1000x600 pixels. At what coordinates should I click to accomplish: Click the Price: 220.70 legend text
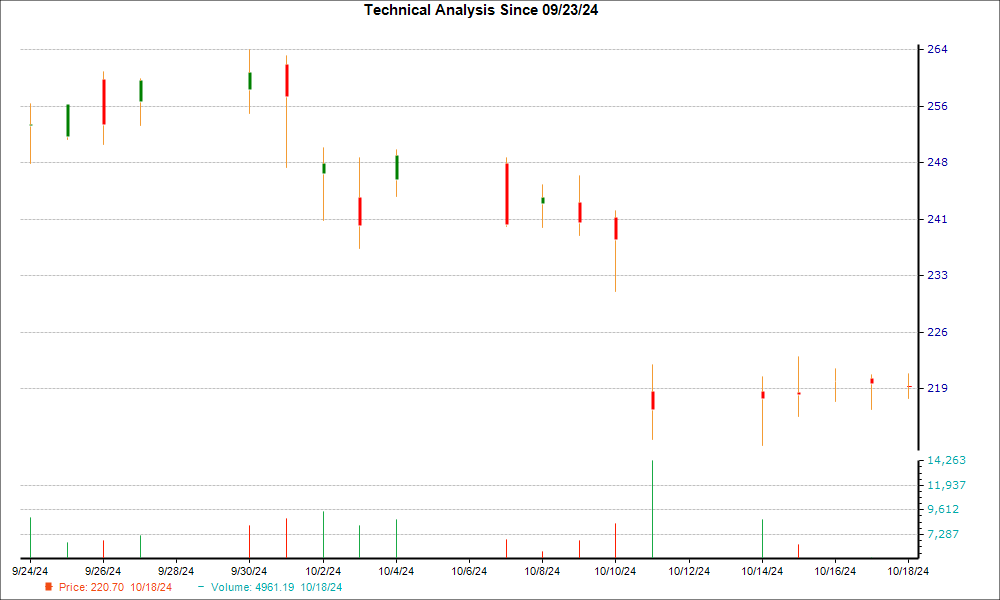tap(91, 588)
